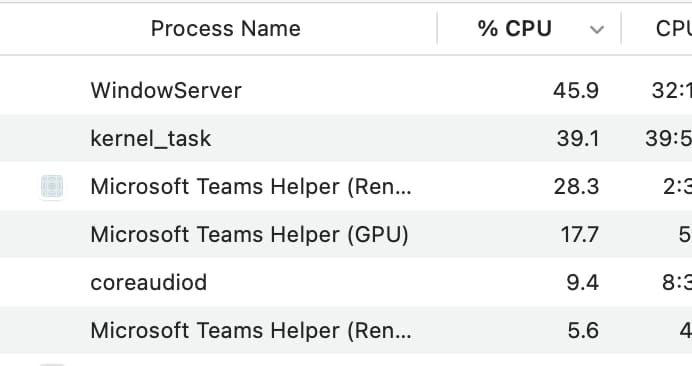
Task: Select the WindowServer process row
Action: pos(346,91)
